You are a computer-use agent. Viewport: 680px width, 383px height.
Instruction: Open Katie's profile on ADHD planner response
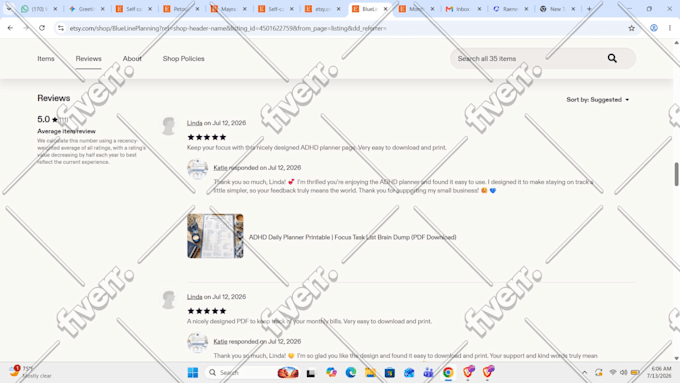click(x=220, y=168)
